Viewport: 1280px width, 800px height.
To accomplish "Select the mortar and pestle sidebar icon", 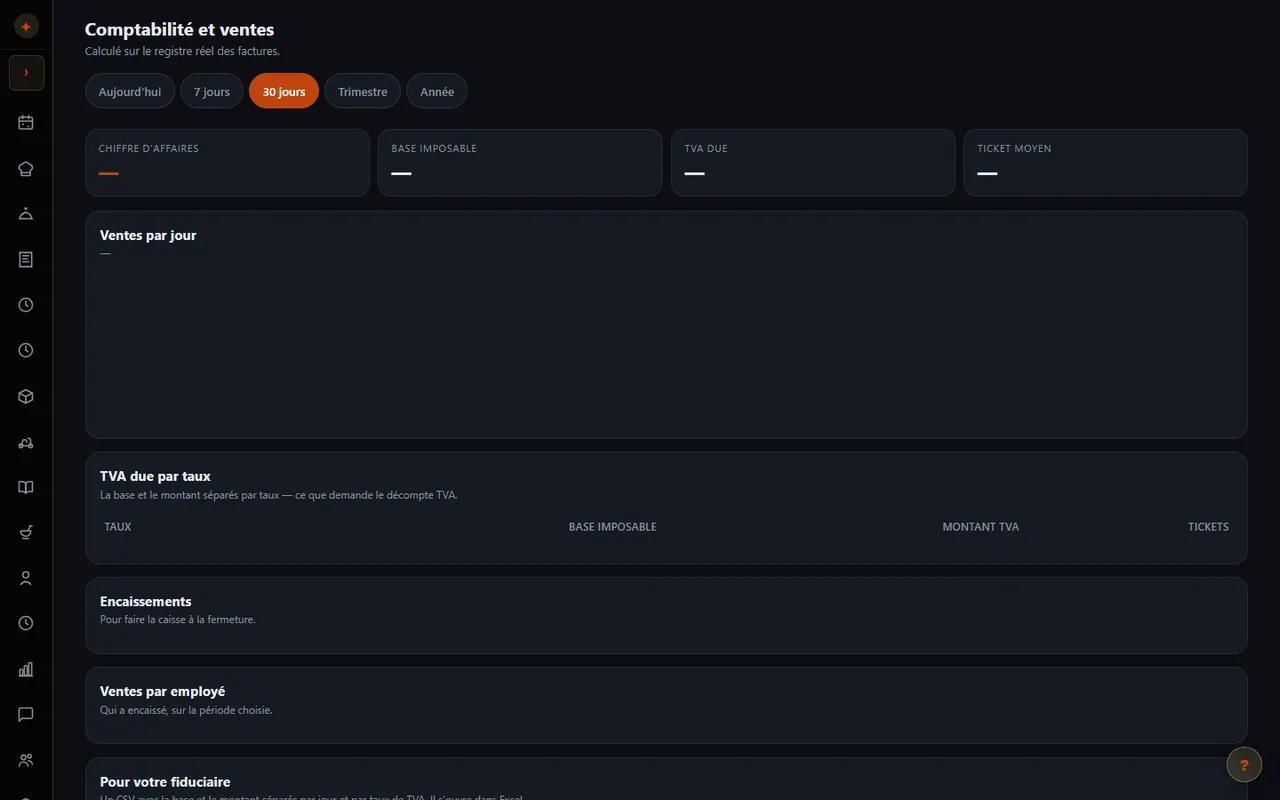I will pos(26,533).
